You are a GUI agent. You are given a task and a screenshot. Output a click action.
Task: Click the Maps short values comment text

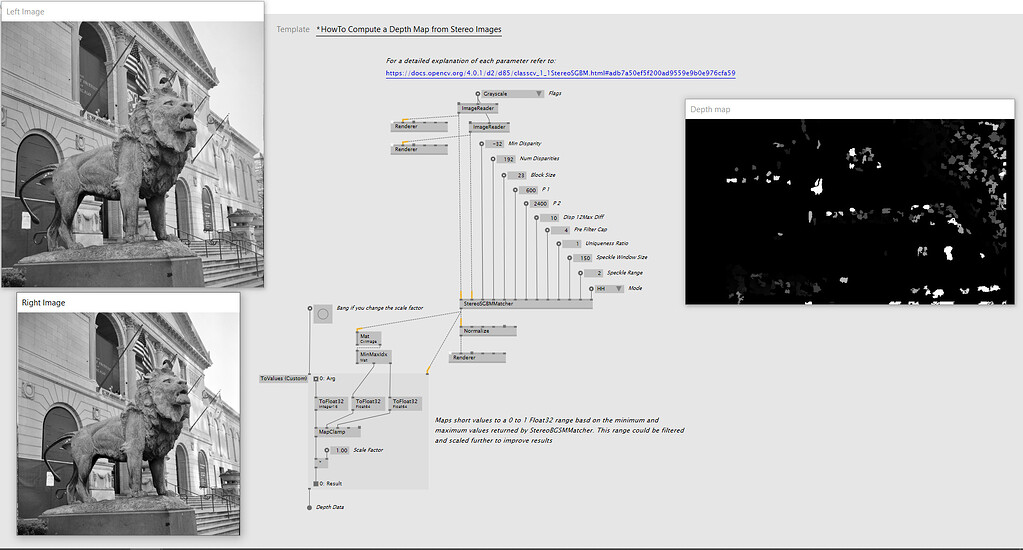pos(560,431)
